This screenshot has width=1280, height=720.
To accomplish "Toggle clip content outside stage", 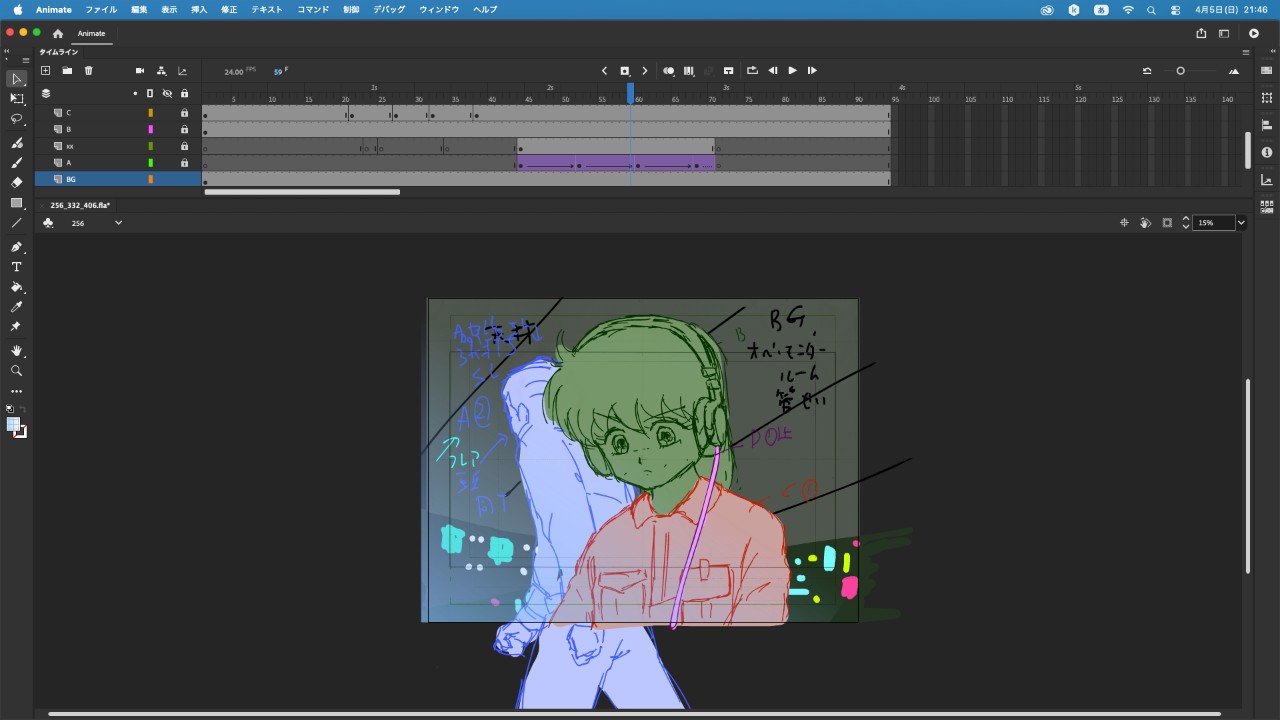I will click(1167, 223).
